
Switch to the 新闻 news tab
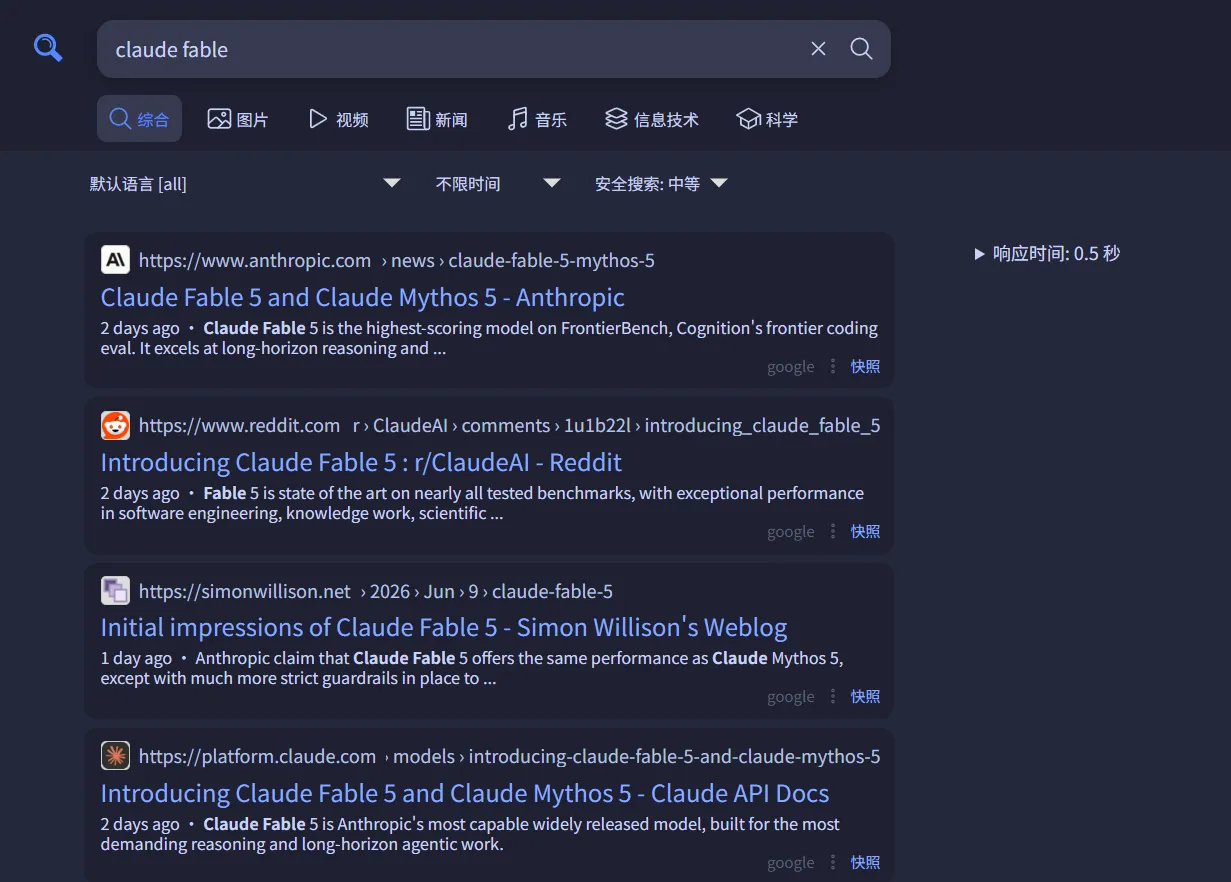pos(437,119)
